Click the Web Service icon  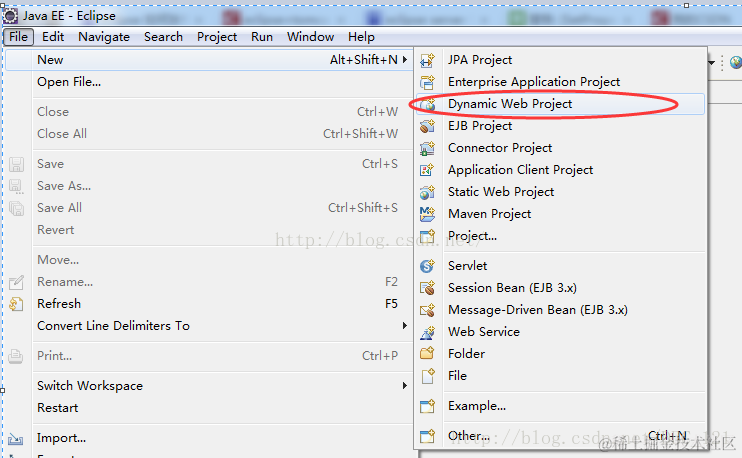click(427, 332)
